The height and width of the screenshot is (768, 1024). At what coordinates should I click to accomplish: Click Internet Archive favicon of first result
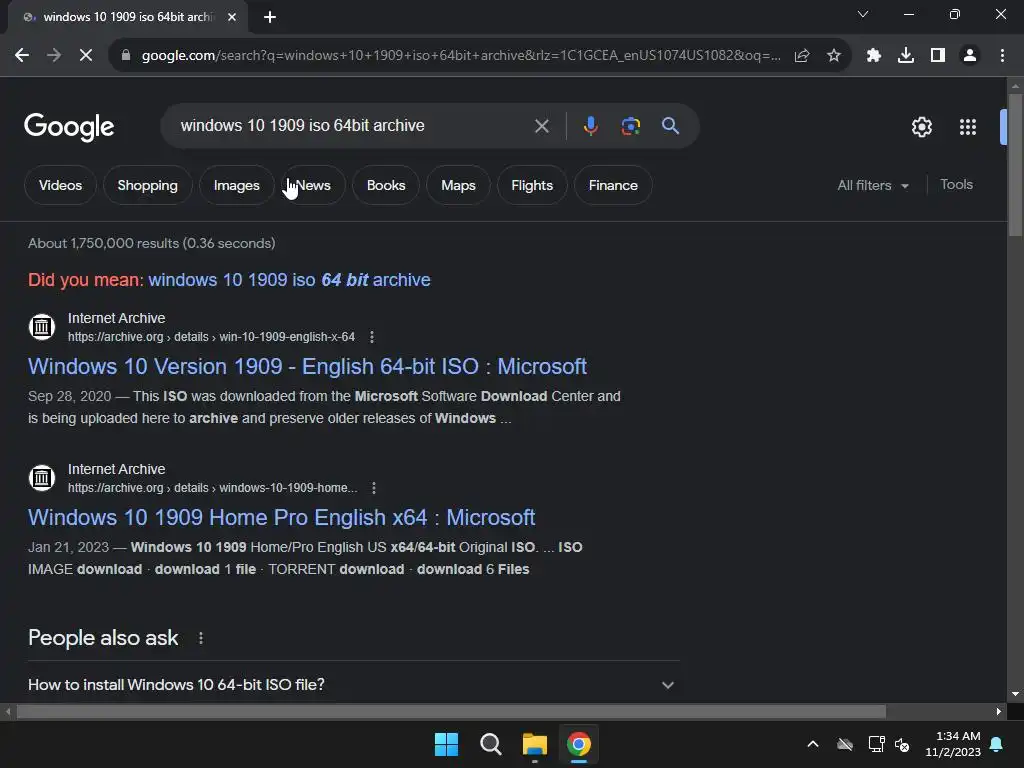[42, 327]
